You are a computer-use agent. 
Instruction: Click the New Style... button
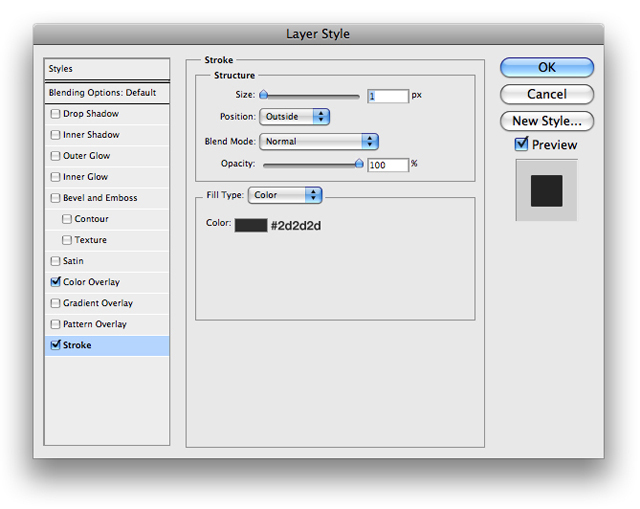pyautogui.click(x=547, y=121)
